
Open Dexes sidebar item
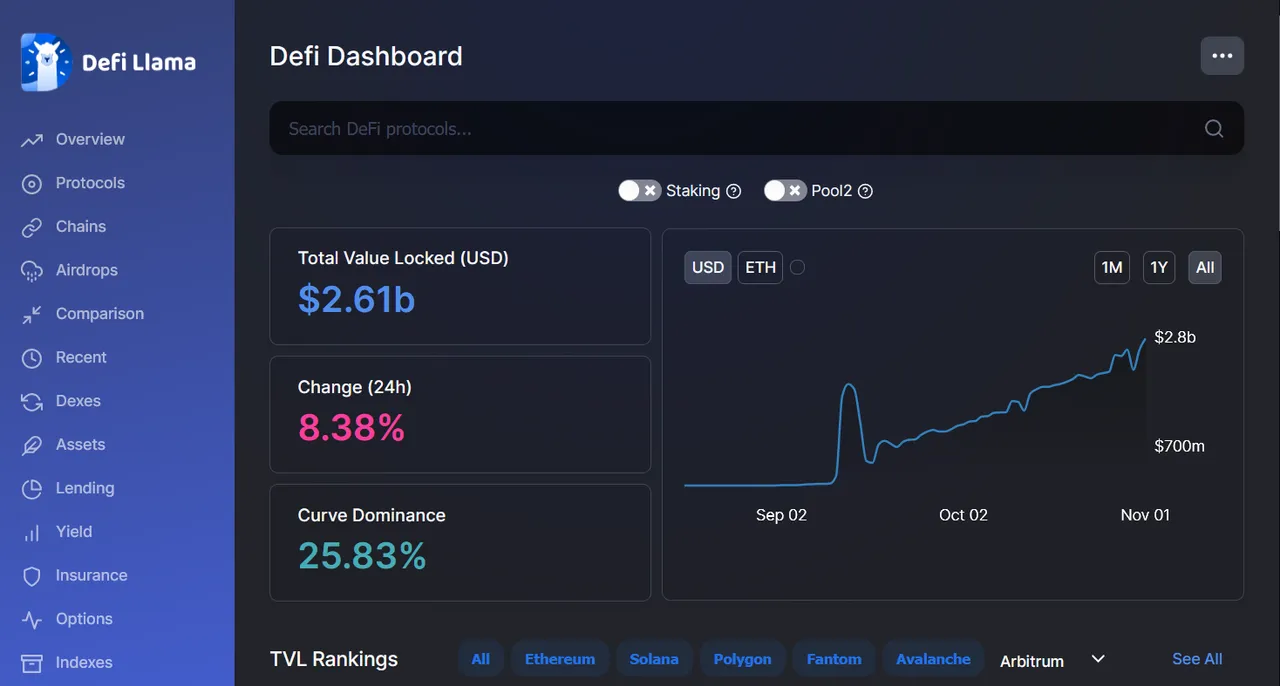pos(78,401)
